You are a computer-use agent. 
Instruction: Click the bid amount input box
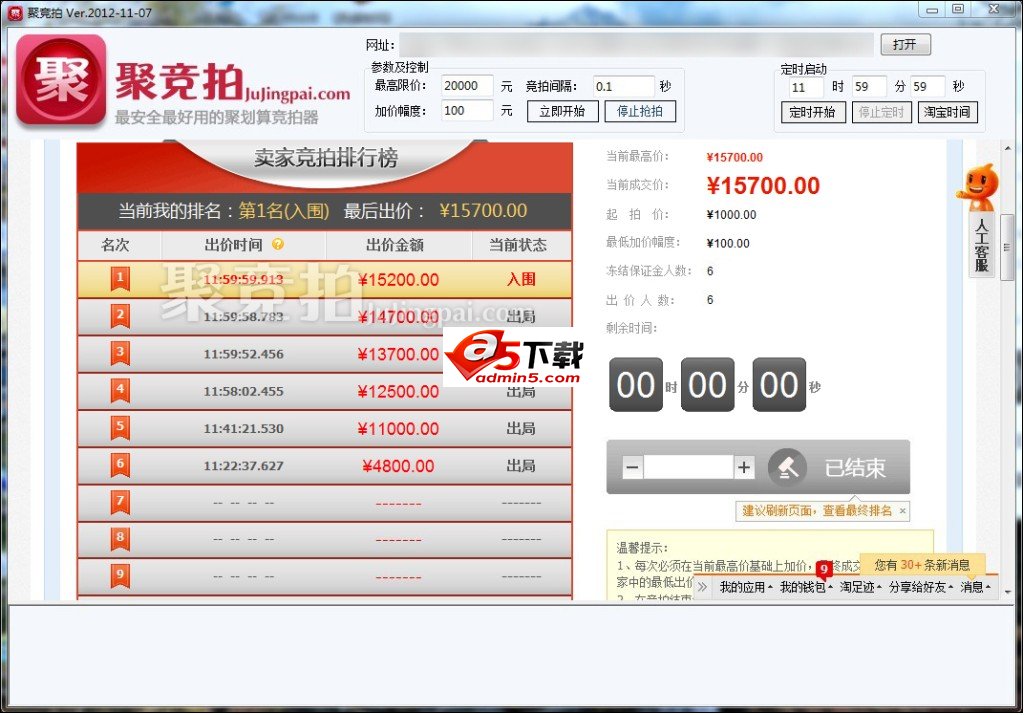point(690,468)
